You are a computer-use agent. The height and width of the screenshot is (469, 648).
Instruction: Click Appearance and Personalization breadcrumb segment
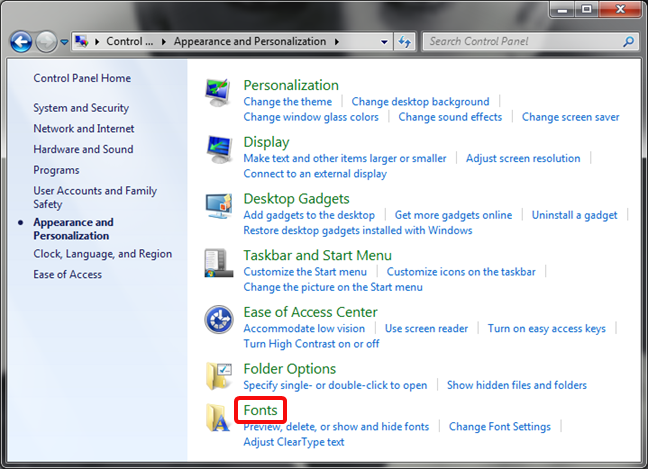click(x=250, y=41)
